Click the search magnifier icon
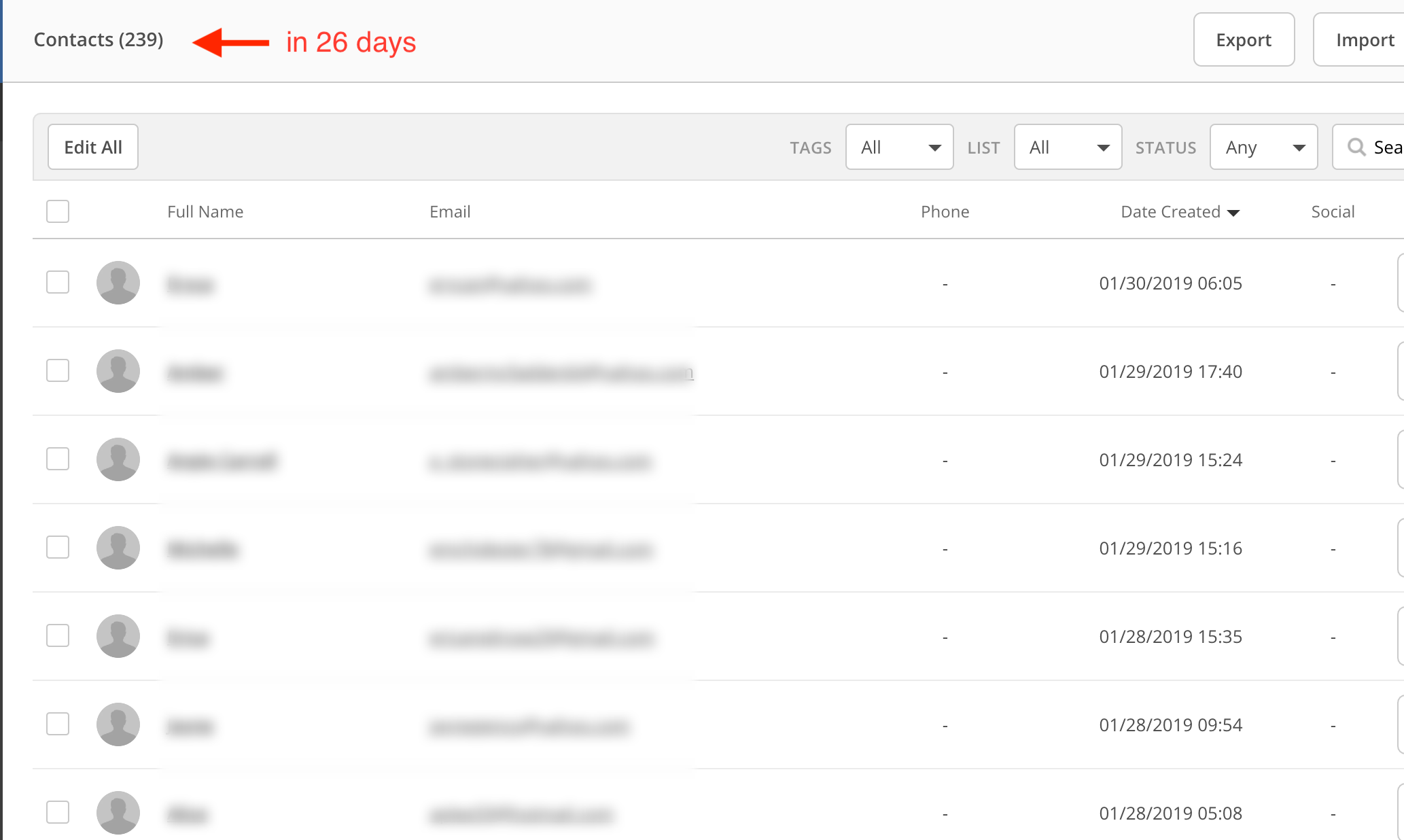Image resolution: width=1404 pixels, height=840 pixels. click(1356, 147)
